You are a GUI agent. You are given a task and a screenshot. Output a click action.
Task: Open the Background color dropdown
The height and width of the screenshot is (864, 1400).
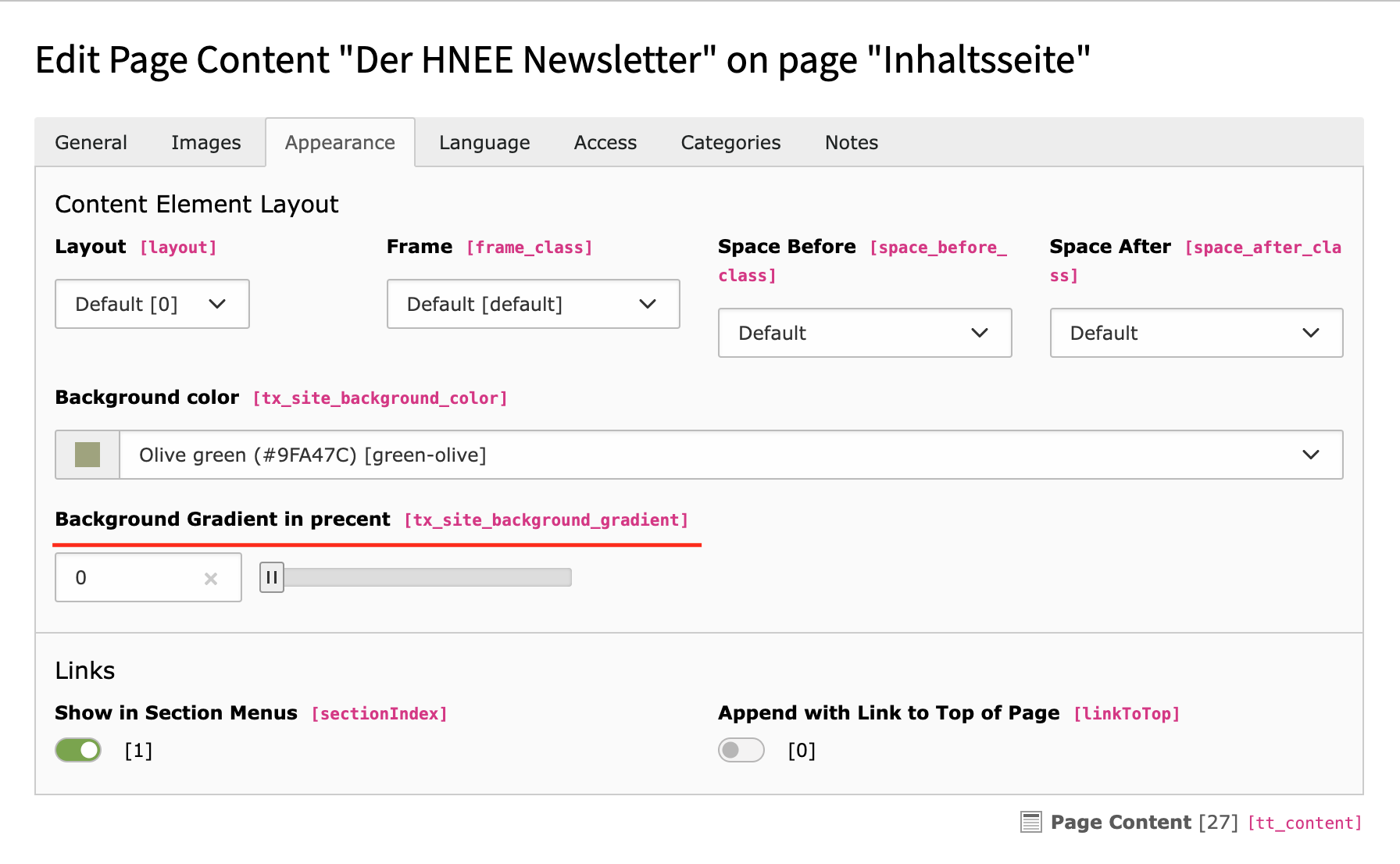[730, 455]
